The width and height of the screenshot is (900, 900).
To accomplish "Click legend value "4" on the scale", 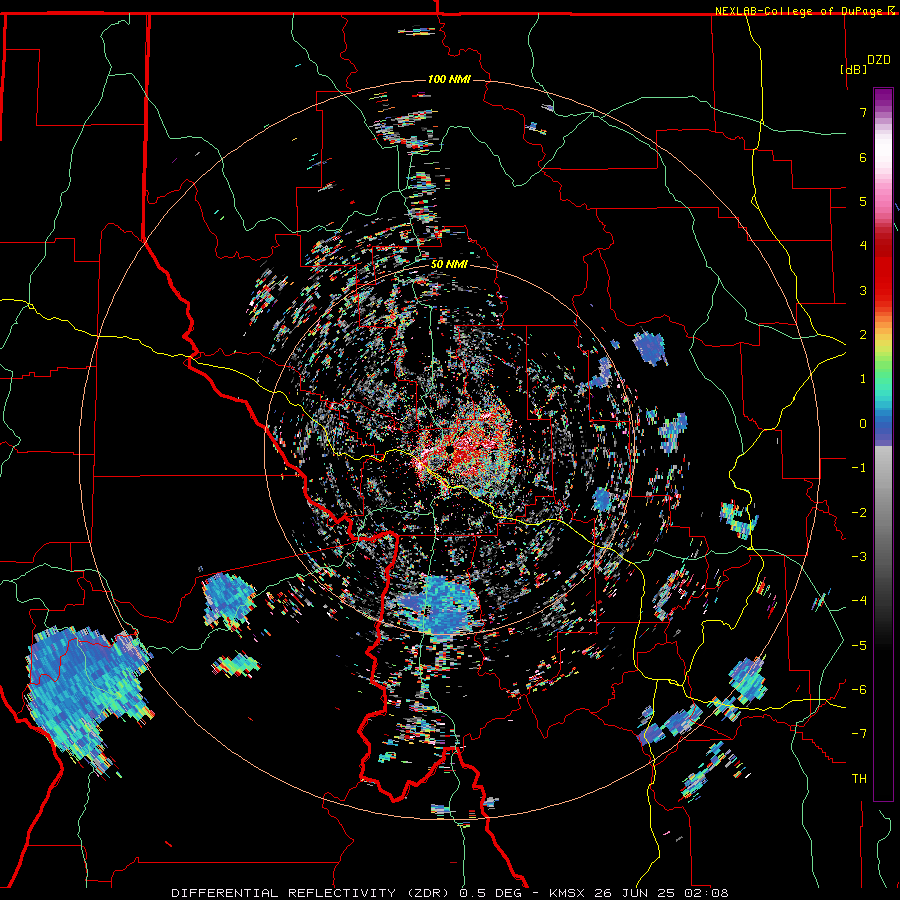I will [x=863, y=246].
